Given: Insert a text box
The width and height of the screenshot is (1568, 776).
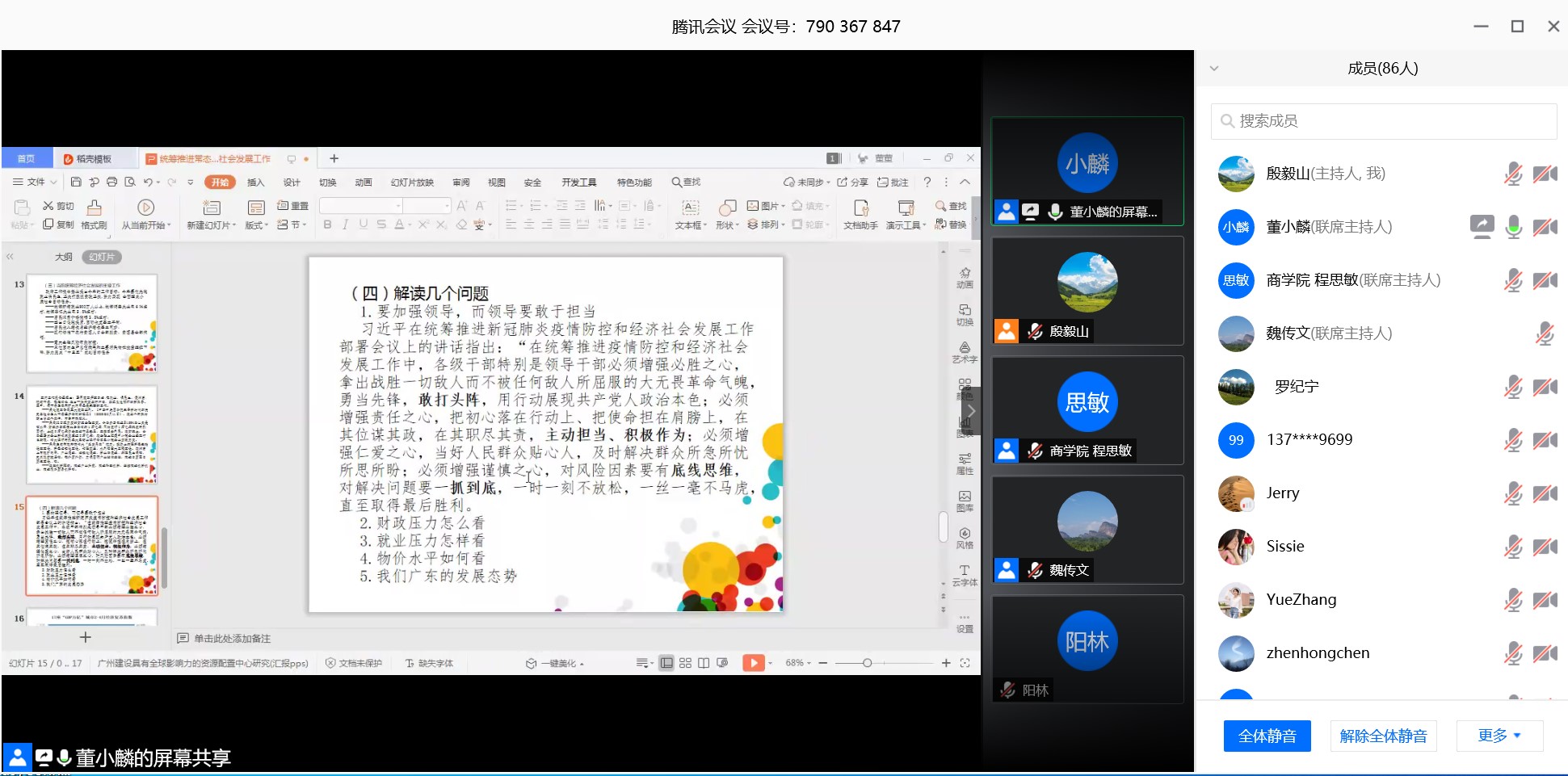Looking at the screenshot, I should pyautogui.click(x=687, y=214).
